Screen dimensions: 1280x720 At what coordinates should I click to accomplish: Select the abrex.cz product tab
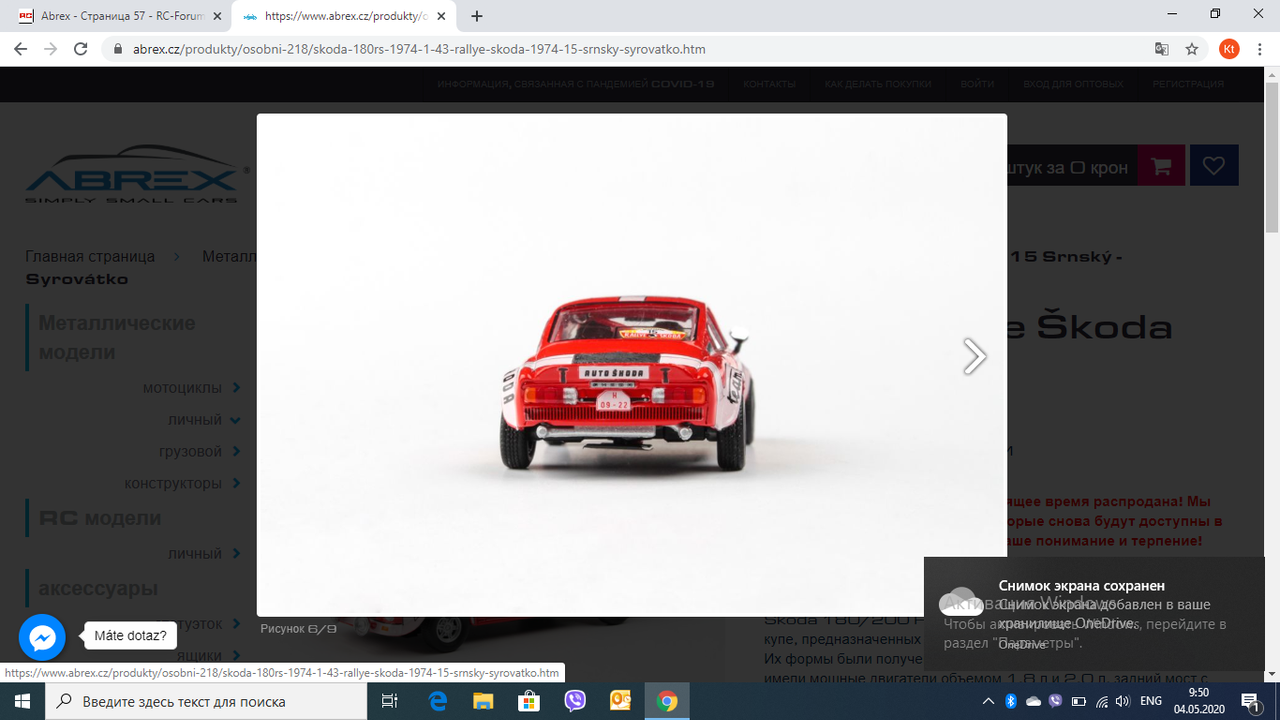click(345, 16)
